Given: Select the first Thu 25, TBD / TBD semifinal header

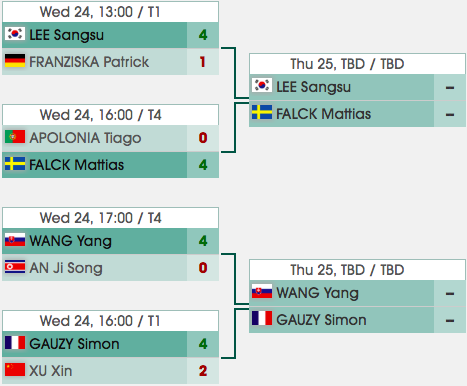Looking at the screenshot, I should click(357, 64).
